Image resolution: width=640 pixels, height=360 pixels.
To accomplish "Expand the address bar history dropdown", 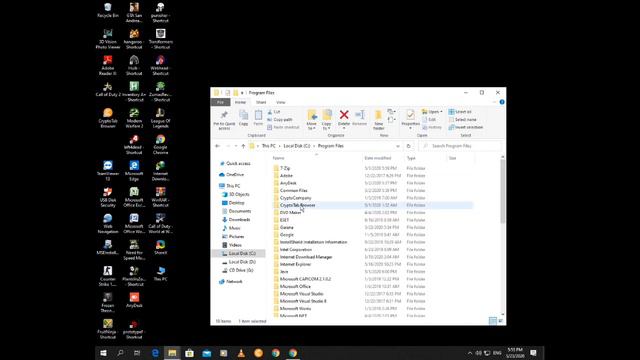I will click(x=398, y=146).
